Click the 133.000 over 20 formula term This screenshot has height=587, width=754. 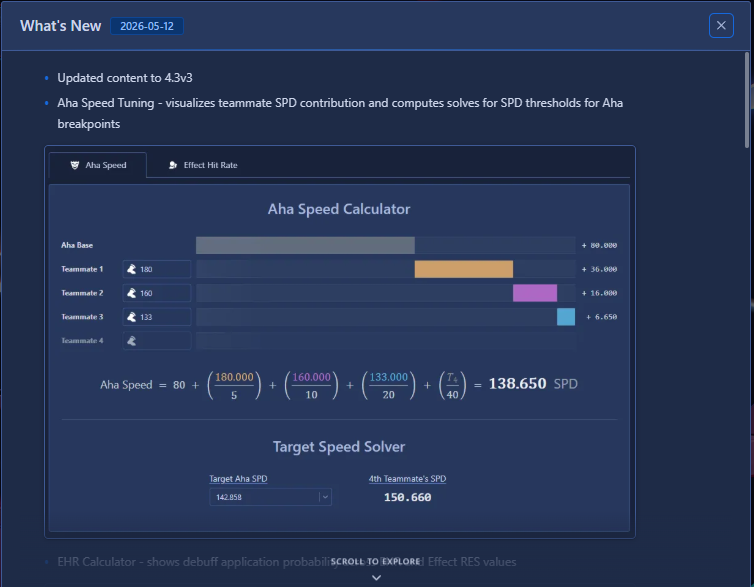[389, 386]
